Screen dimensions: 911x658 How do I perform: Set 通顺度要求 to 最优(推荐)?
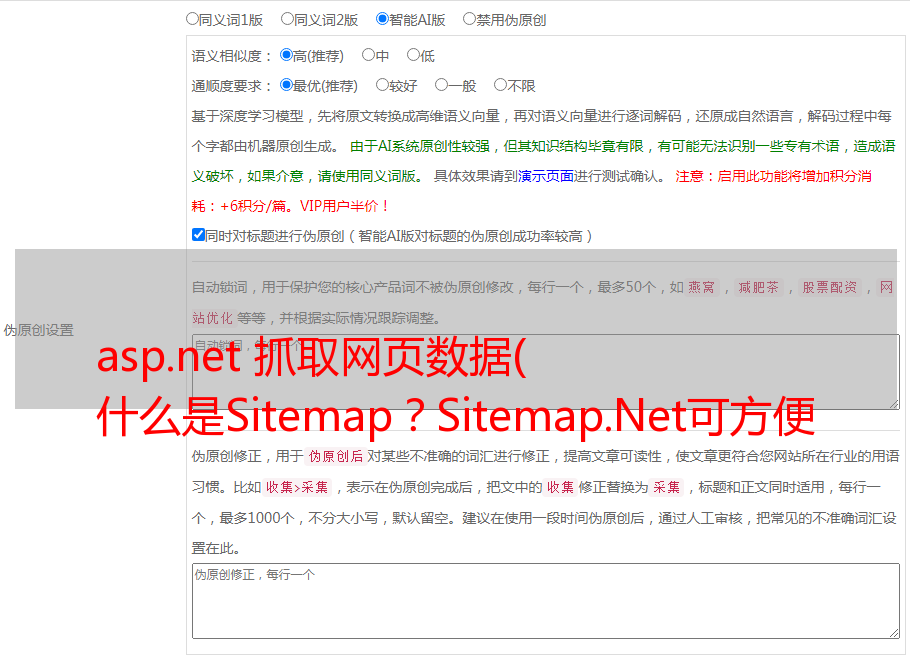click(x=286, y=85)
